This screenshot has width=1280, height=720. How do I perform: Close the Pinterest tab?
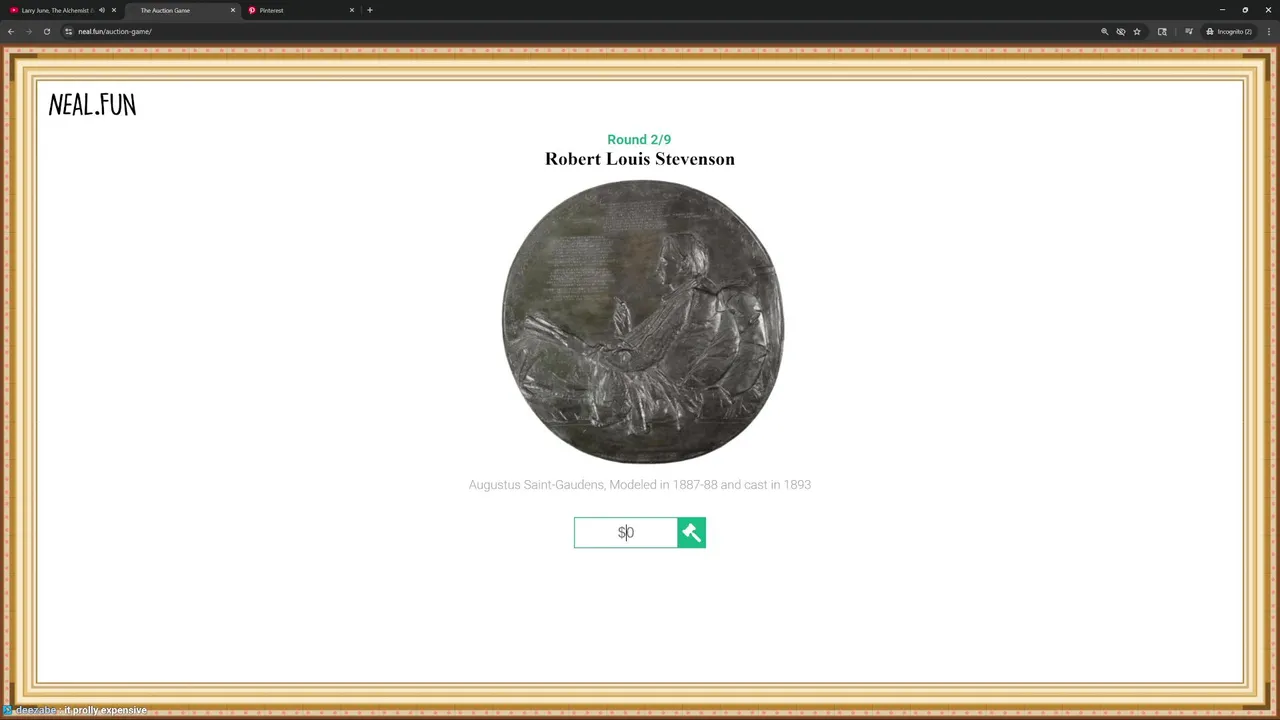point(352,10)
